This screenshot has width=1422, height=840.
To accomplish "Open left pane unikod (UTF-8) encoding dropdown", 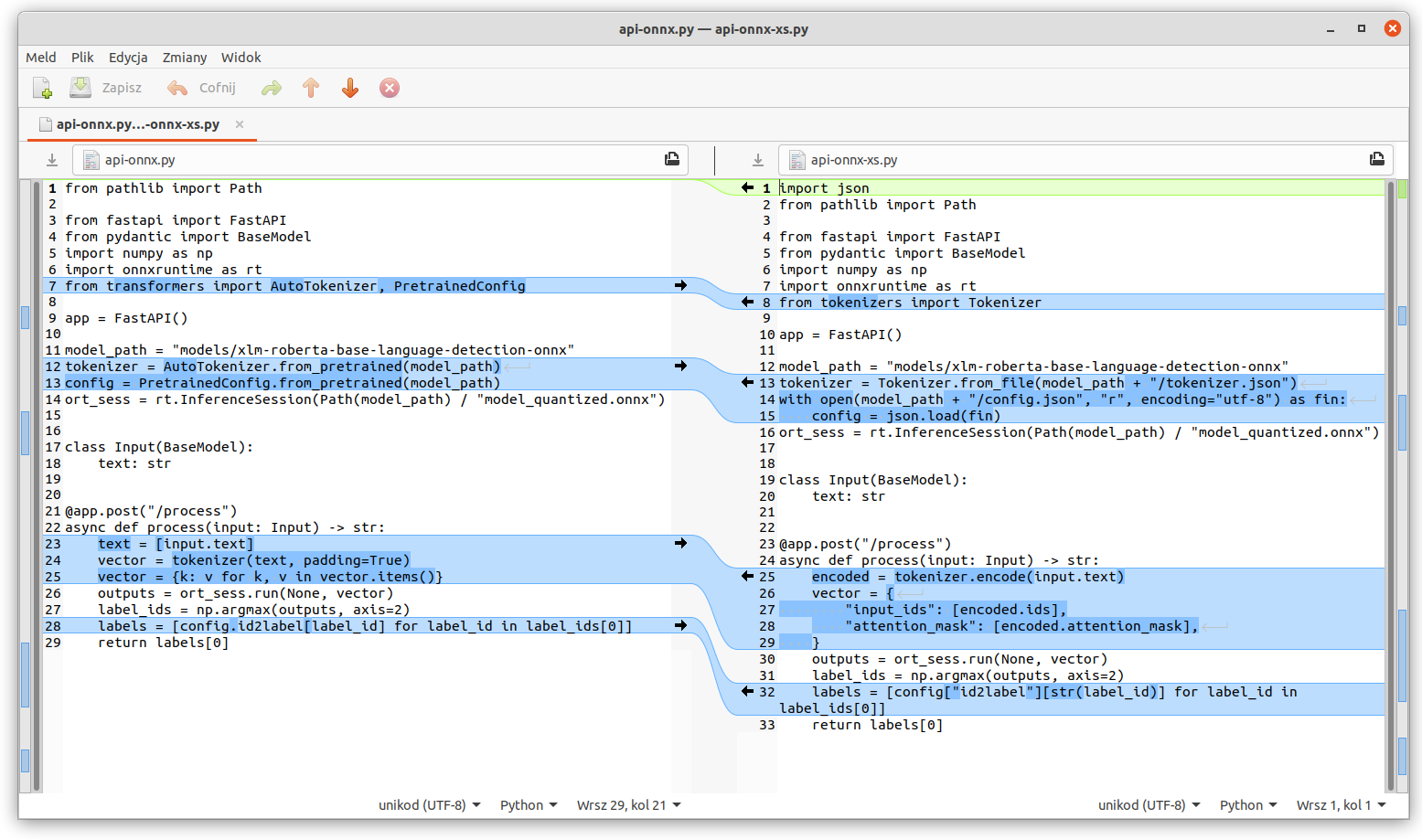I will 430,805.
